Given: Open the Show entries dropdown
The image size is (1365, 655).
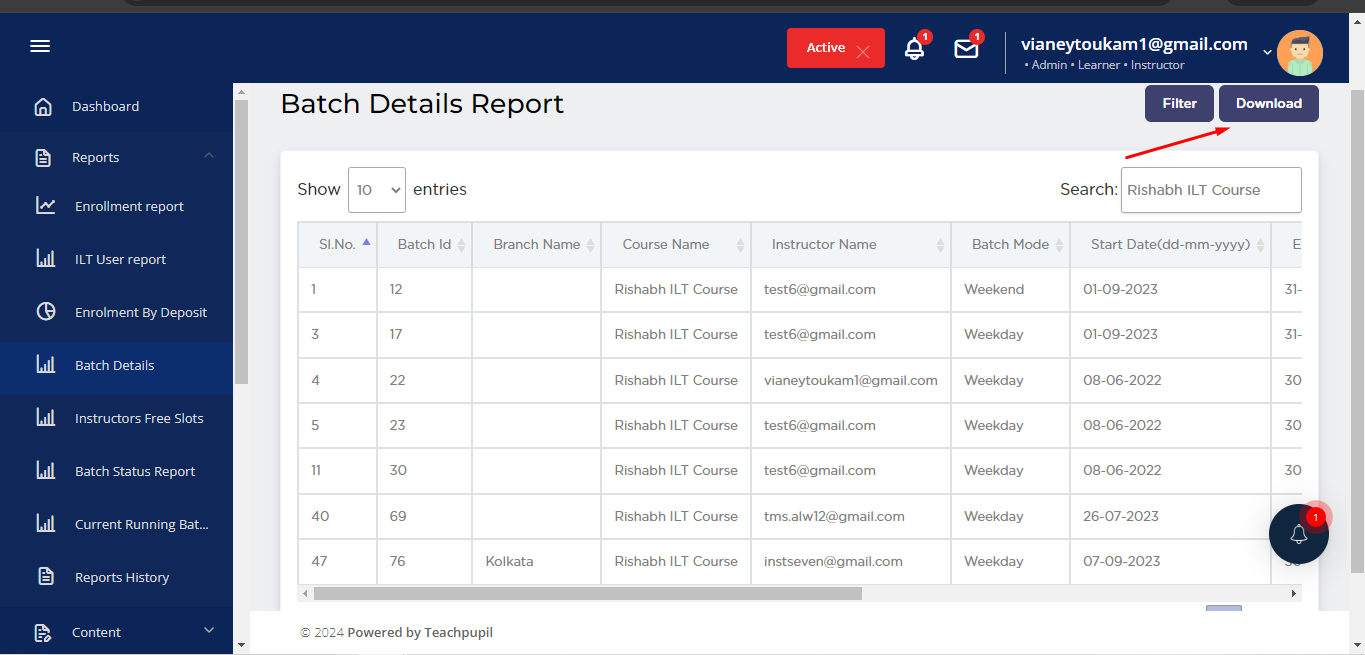Looking at the screenshot, I should coord(377,190).
